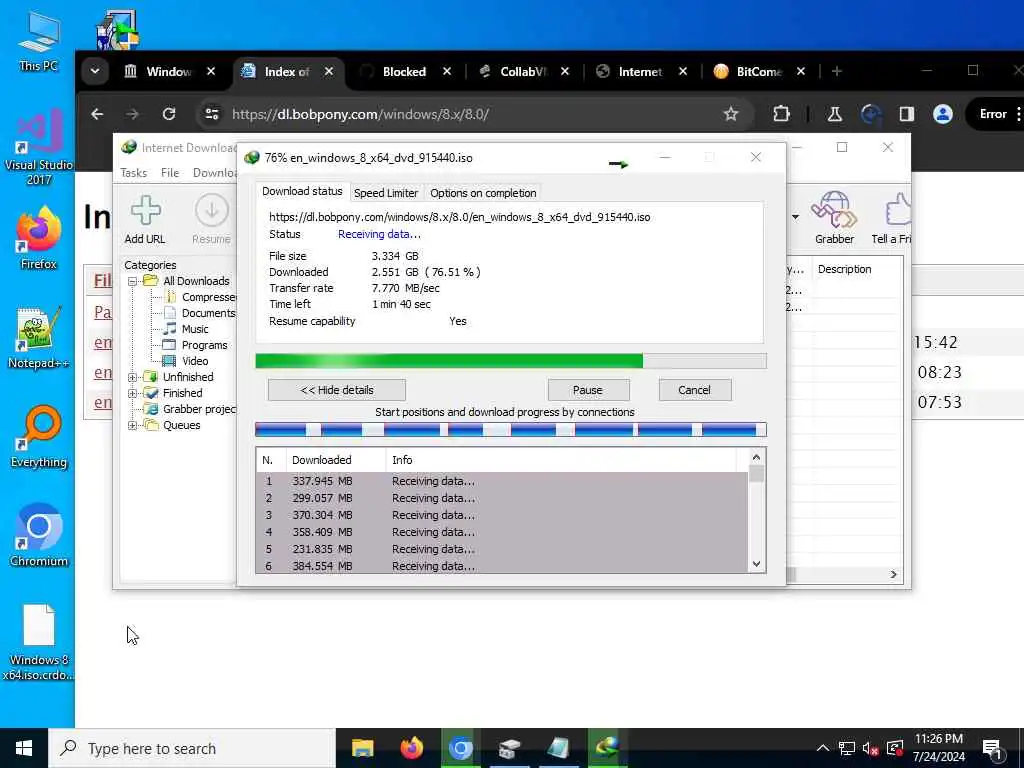Switch to Options on completion tab

(x=483, y=193)
